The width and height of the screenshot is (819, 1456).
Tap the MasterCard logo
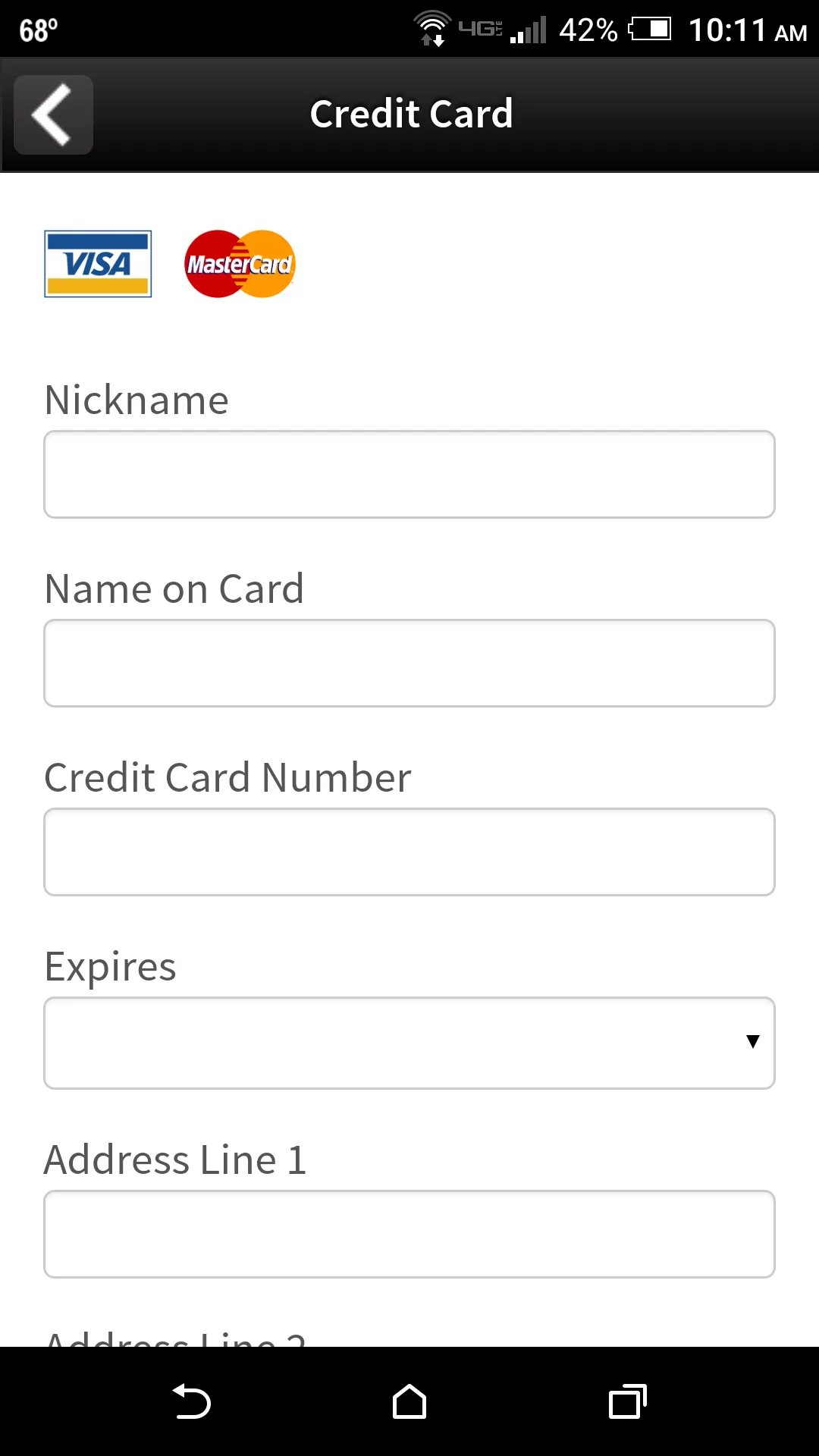pos(240,264)
